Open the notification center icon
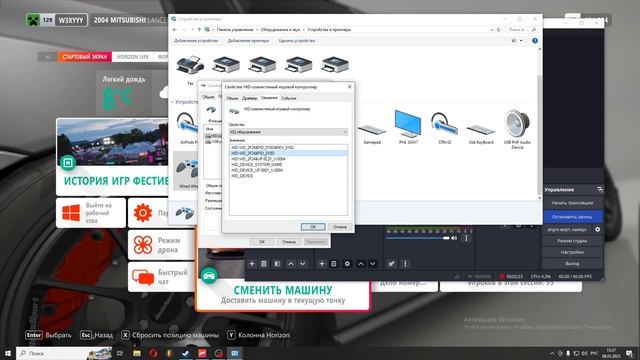 point(629,353)
